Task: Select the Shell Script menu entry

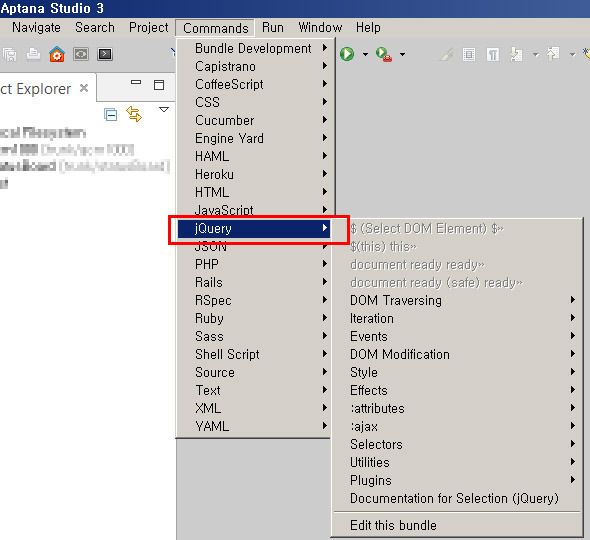Action: tap(254, 354)
